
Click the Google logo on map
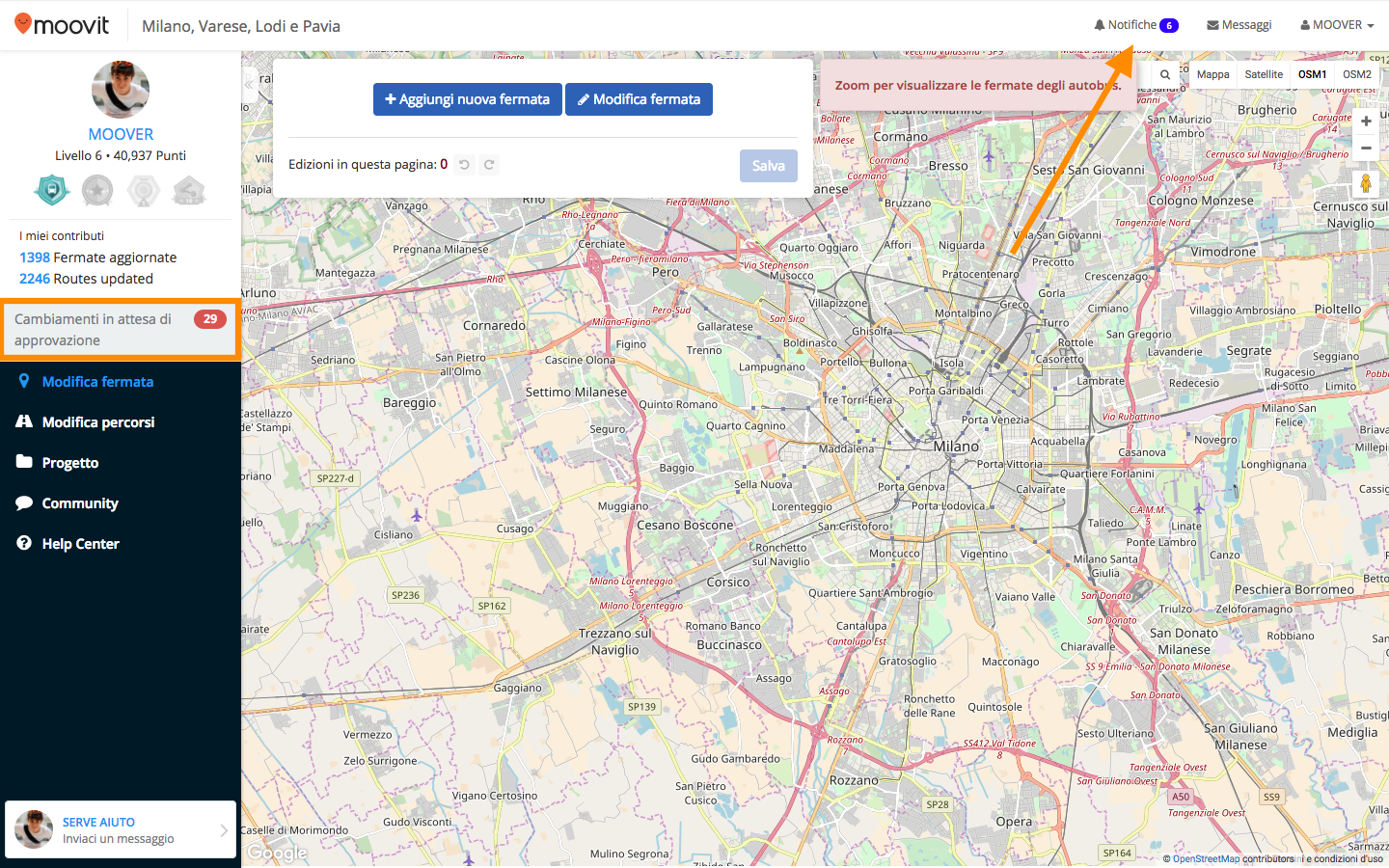[x=277, y=853]
